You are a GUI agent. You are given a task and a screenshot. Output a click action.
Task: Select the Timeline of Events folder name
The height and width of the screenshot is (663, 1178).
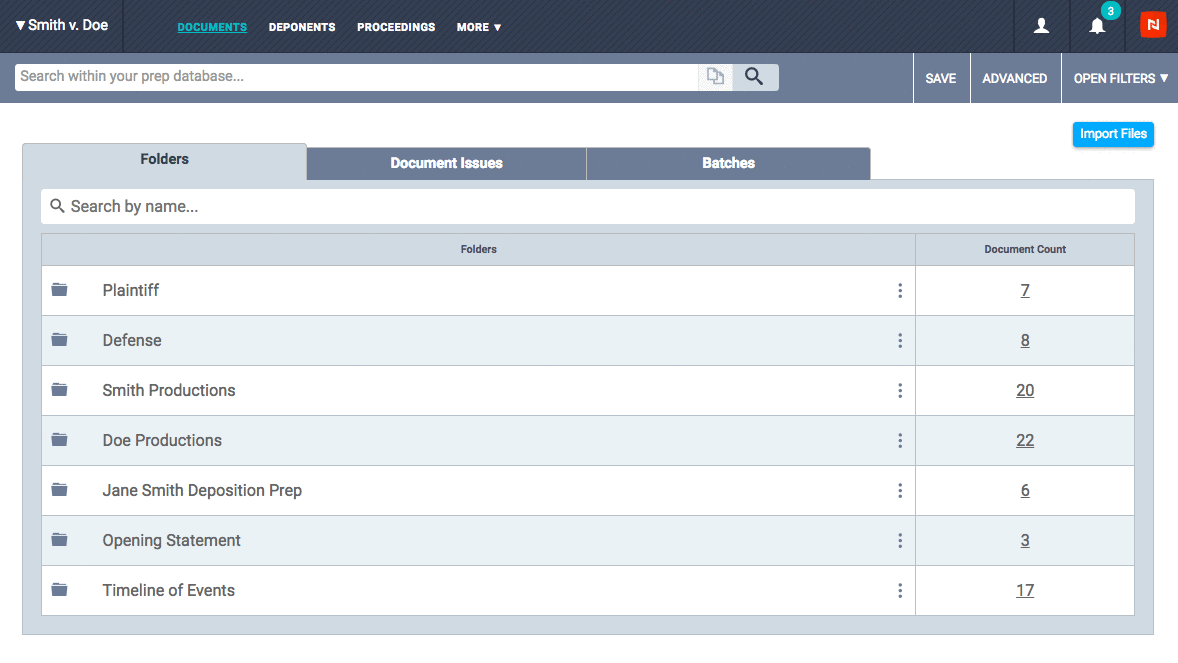pos(168,590)
